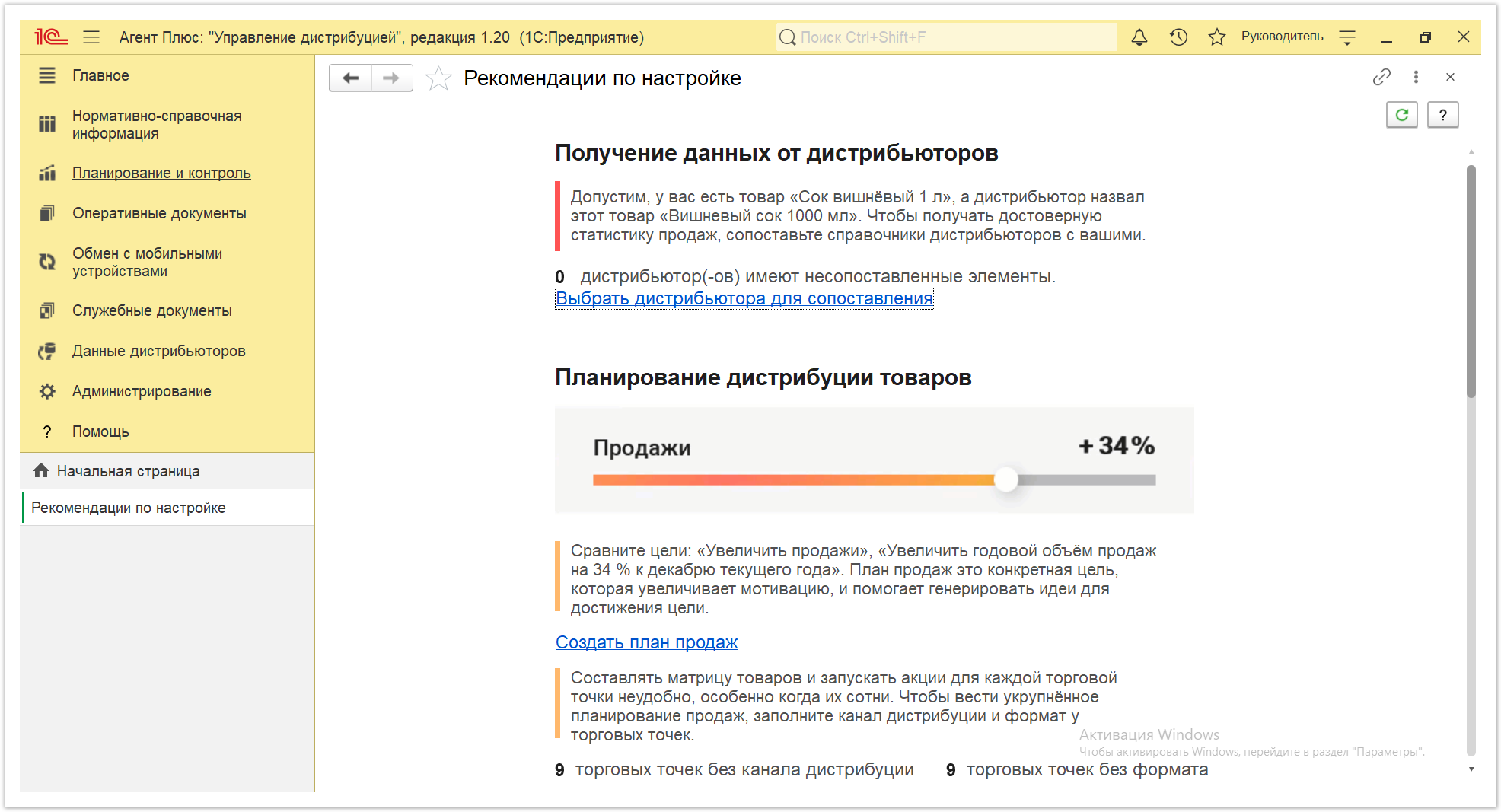Open Помощь section

(x=100, y=431)
